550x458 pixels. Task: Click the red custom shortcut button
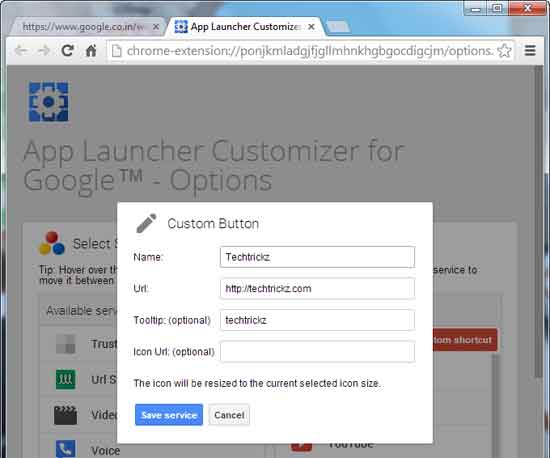pyautogui.click(x=465, y=340)
